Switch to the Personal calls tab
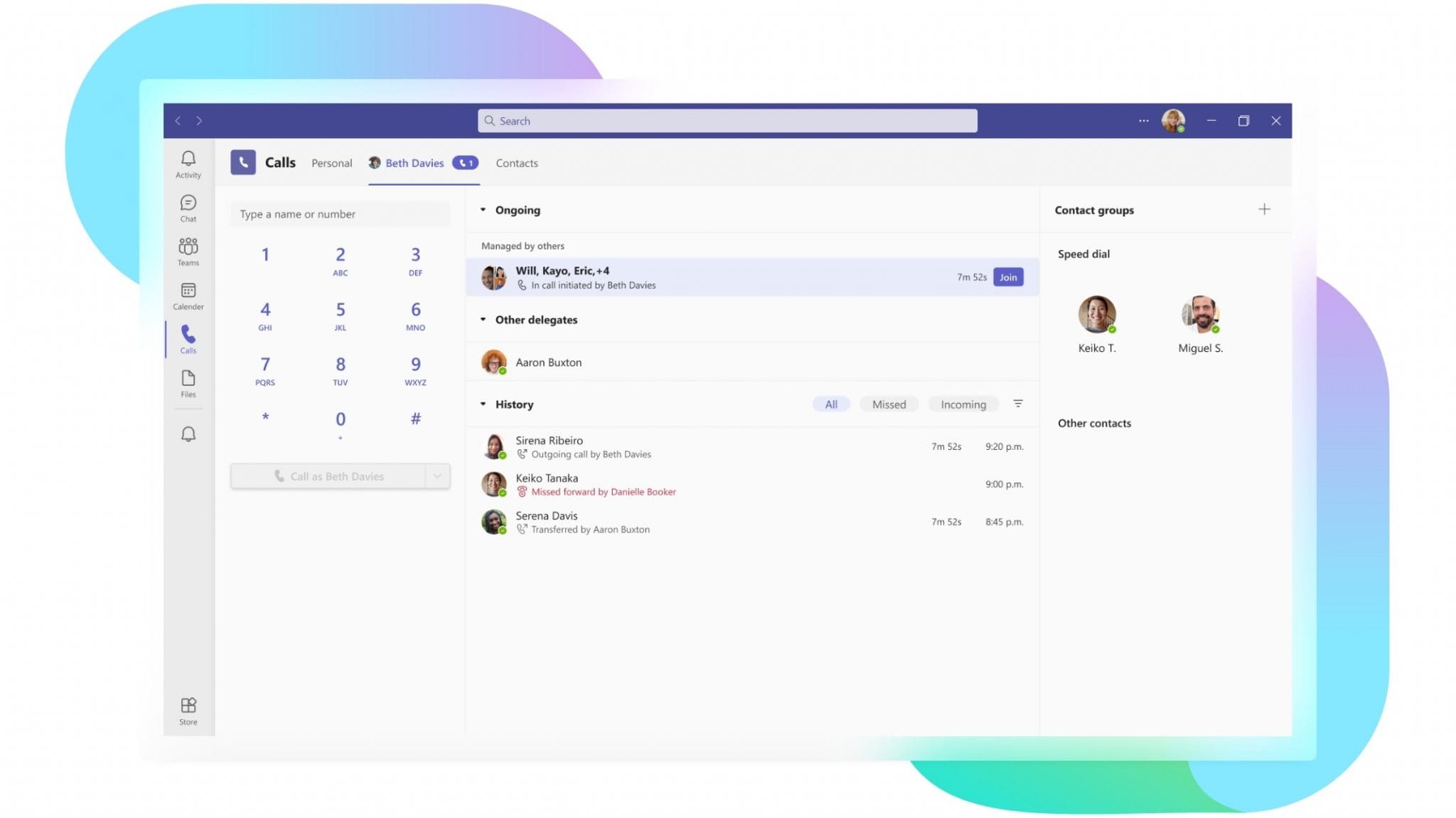 click(332, 163)
